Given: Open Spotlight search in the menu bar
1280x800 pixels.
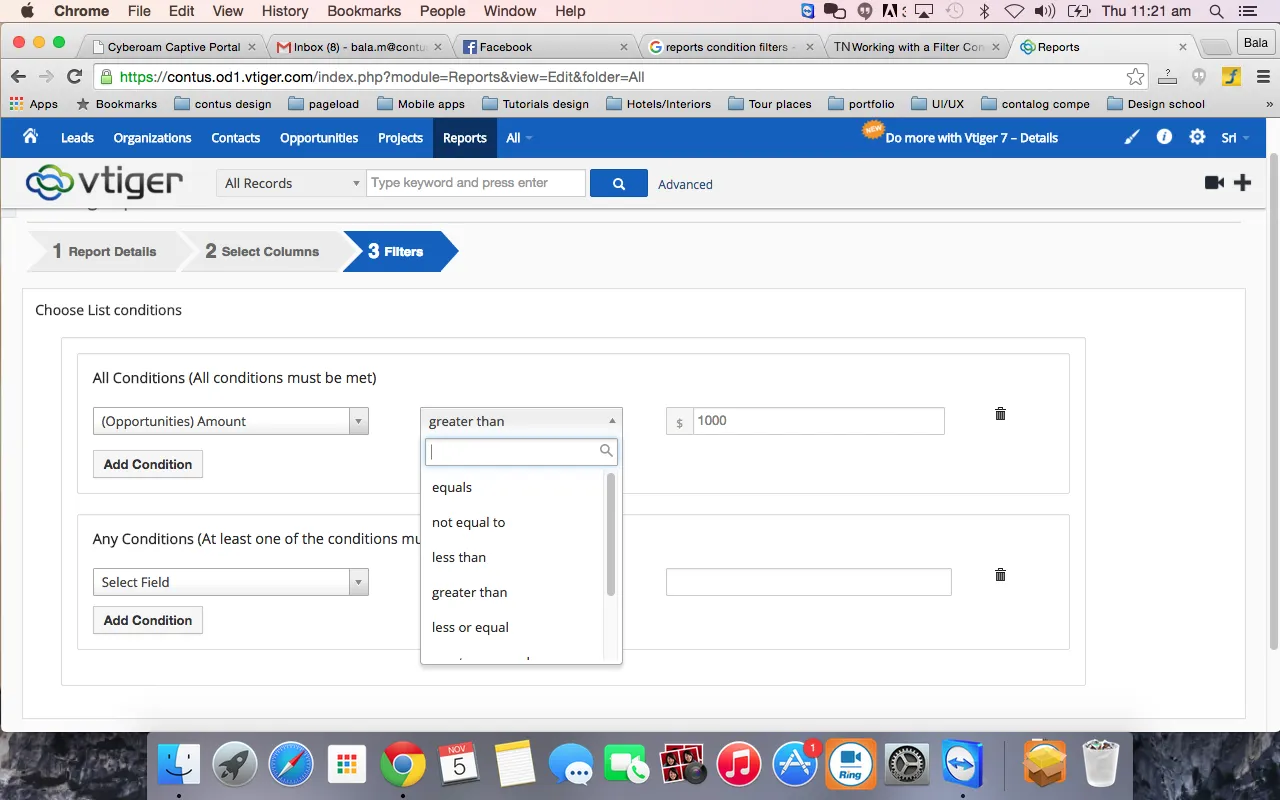Looking at the screenshot, I should point(1217,11).
